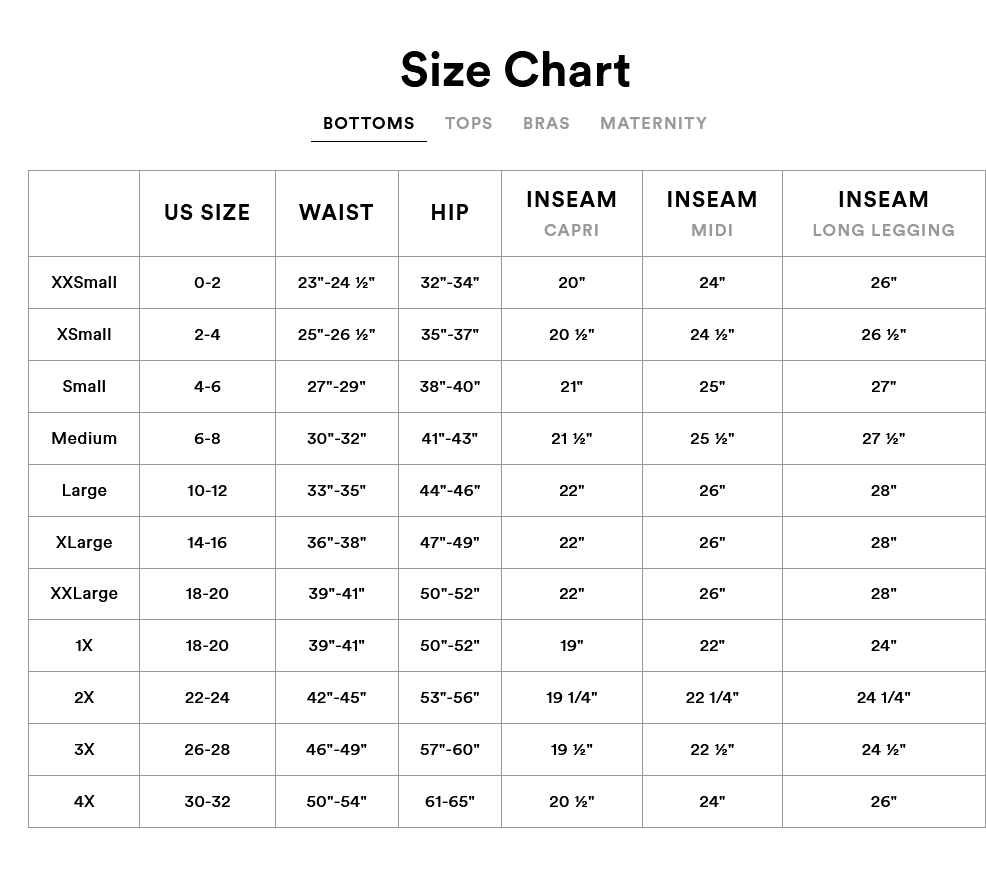Select the Inseam Long Legging header
Image resolution: width=986 pixels, height=894 pixels.
(x=883, y=213)
